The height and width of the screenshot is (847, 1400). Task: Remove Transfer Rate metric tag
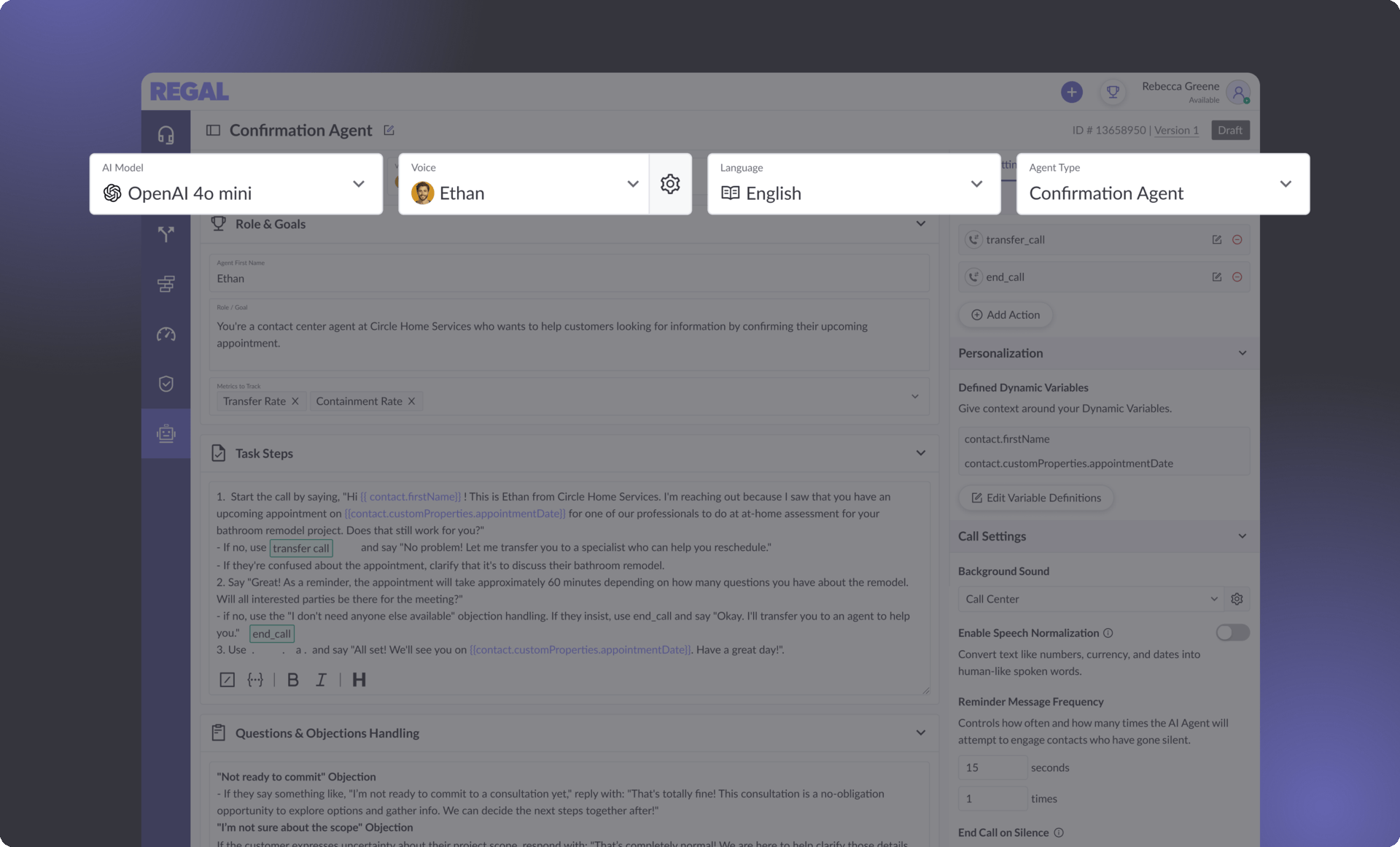tap(295, 401)
